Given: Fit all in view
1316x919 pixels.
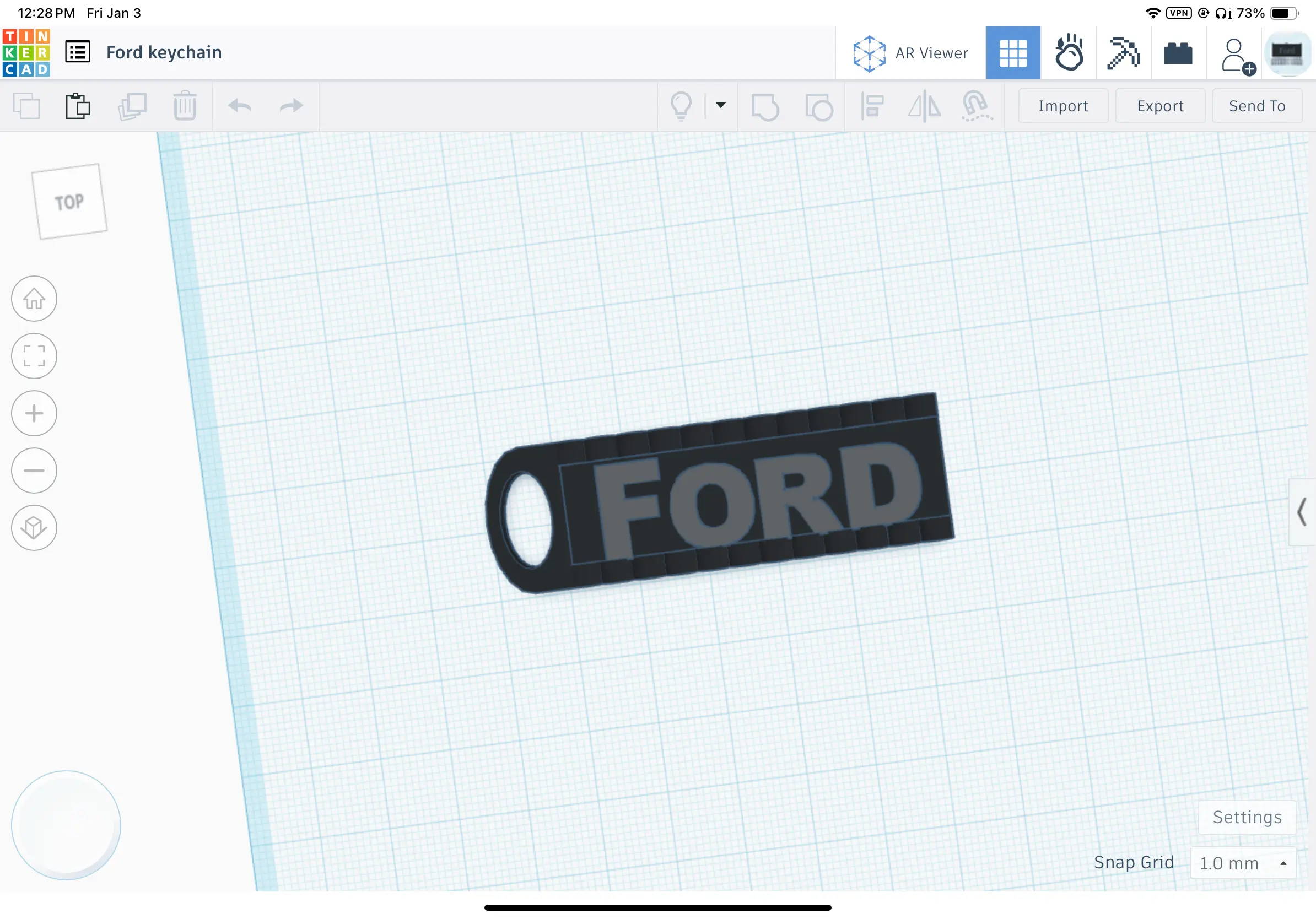Looking at the screenshot, I should pyautogui.click(x=34, y=356).
